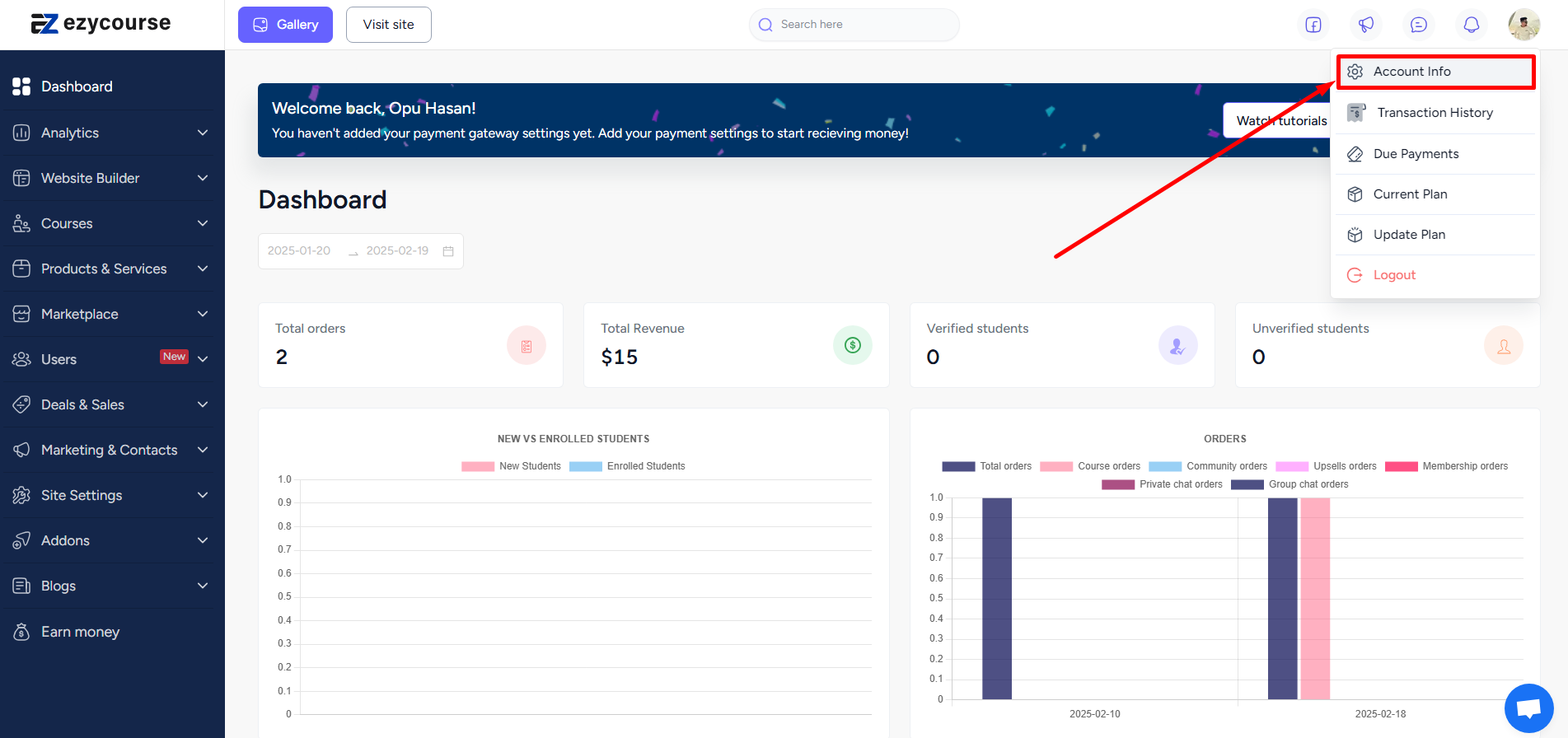
Task: Click the ezycourse logo
Action: tap(101, 23)
